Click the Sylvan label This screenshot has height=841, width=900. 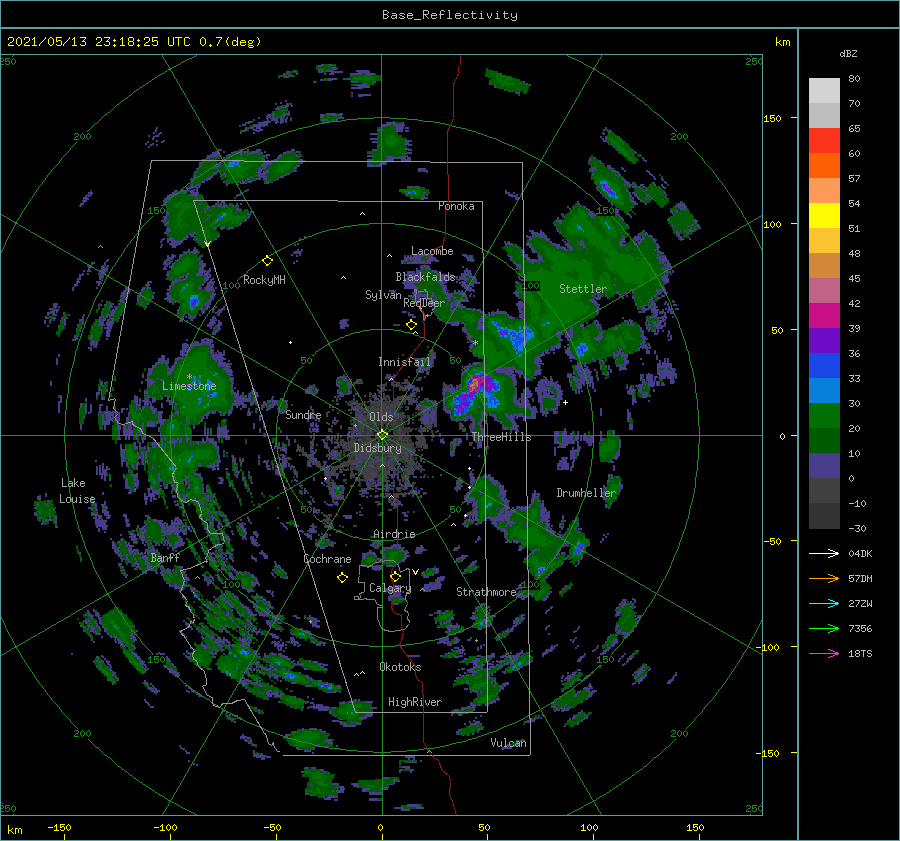point(383,295)
